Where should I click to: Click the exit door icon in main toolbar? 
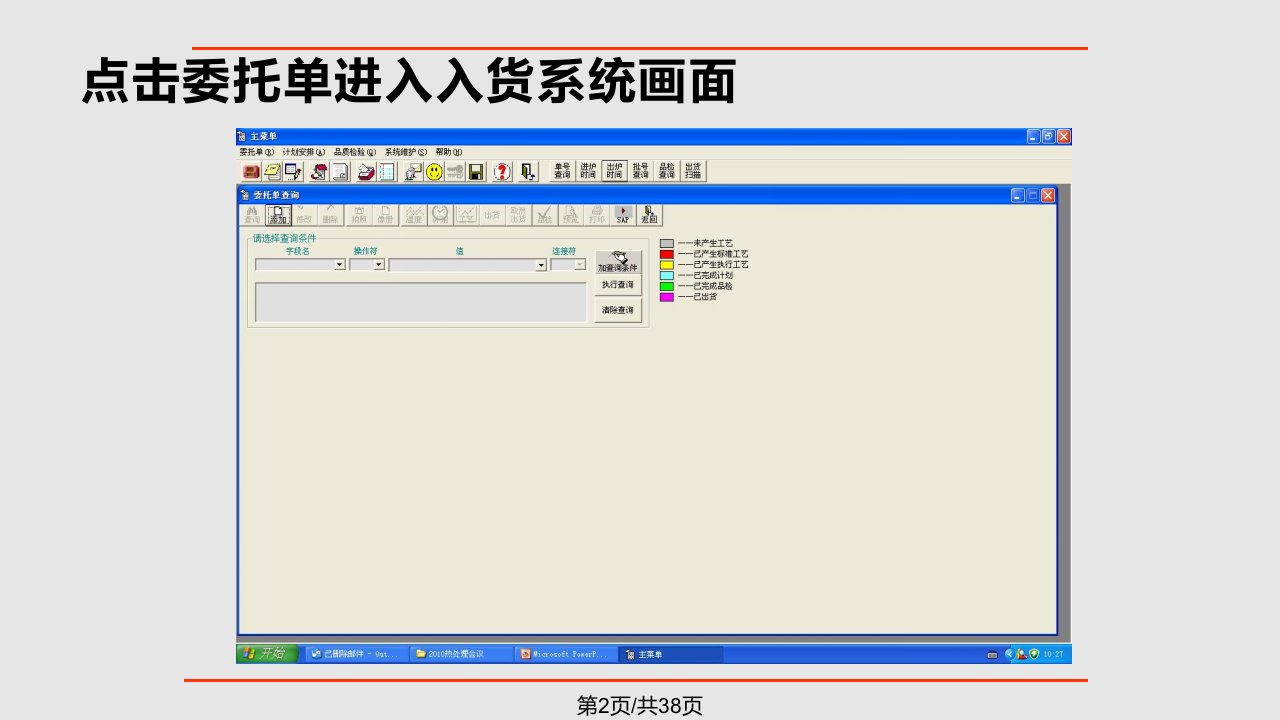tap(528, 172)
